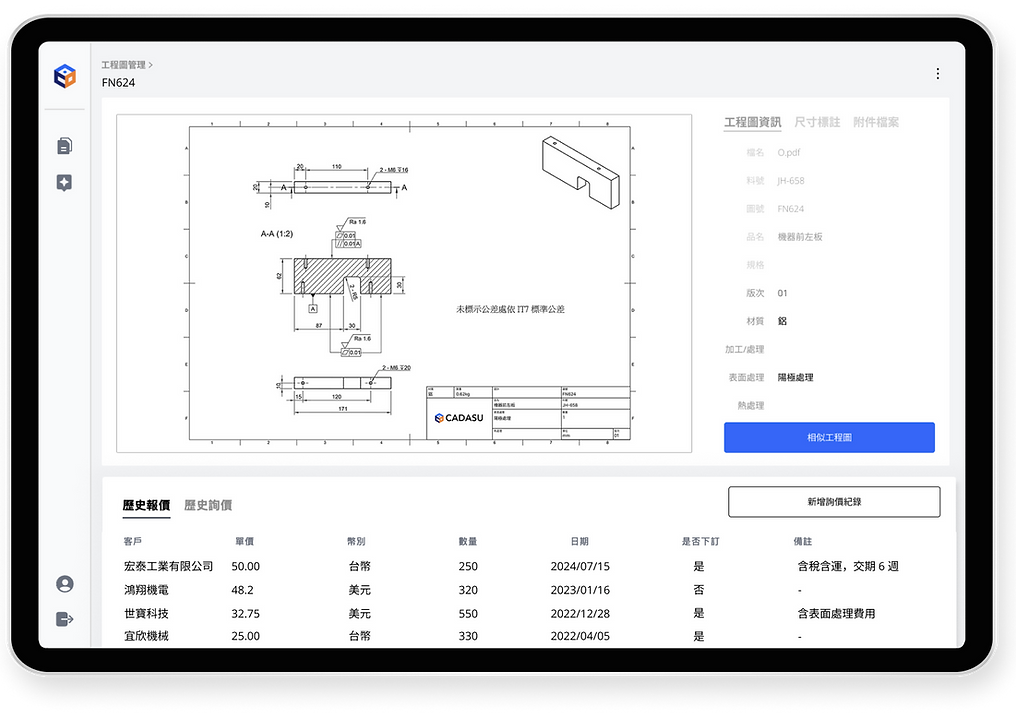Click date 2022/12/28
Image resolution: width=1016 pixels, height=718 pixels.
pos(580,613)
